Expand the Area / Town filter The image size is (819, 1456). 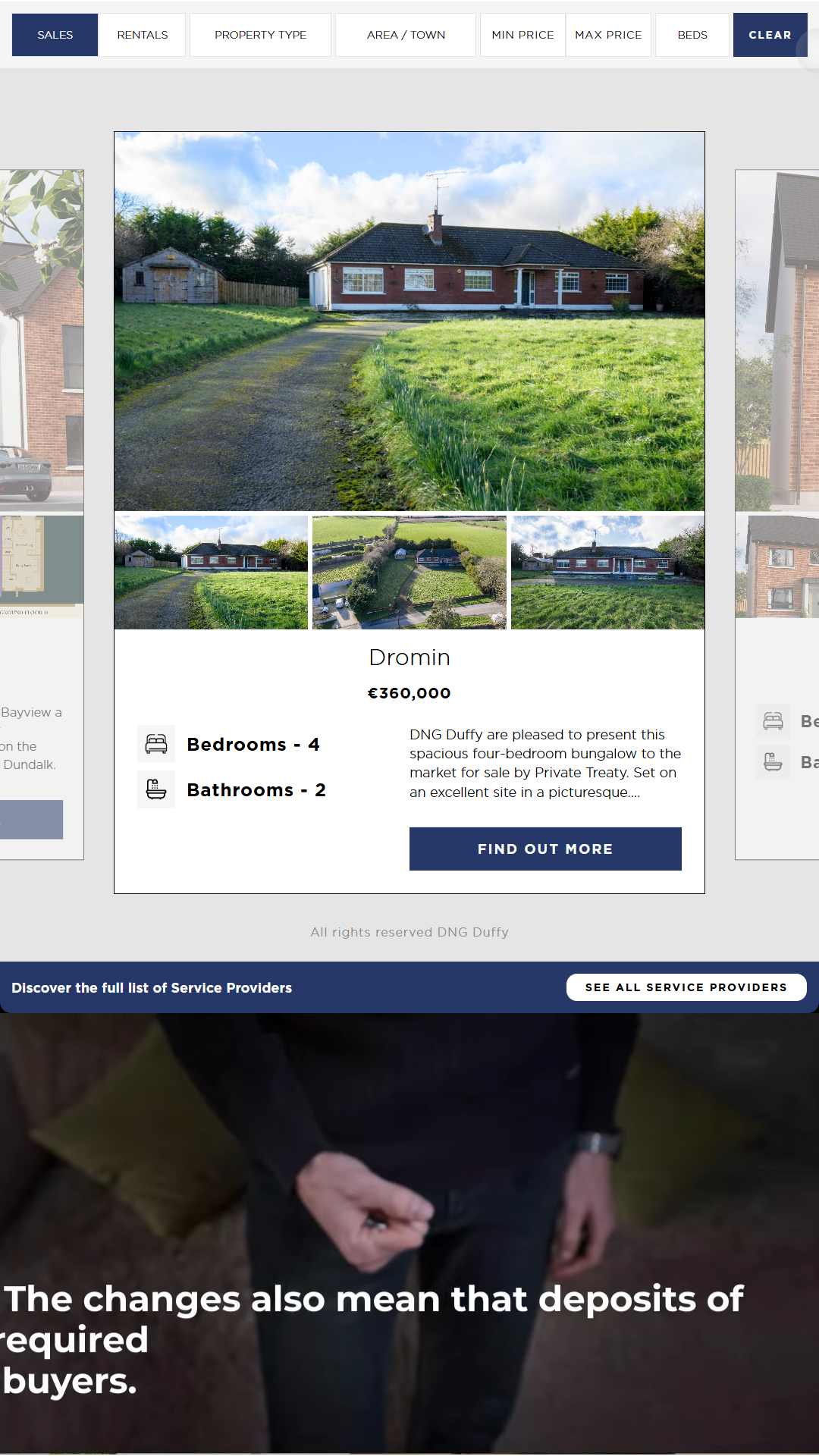(406, 35)
